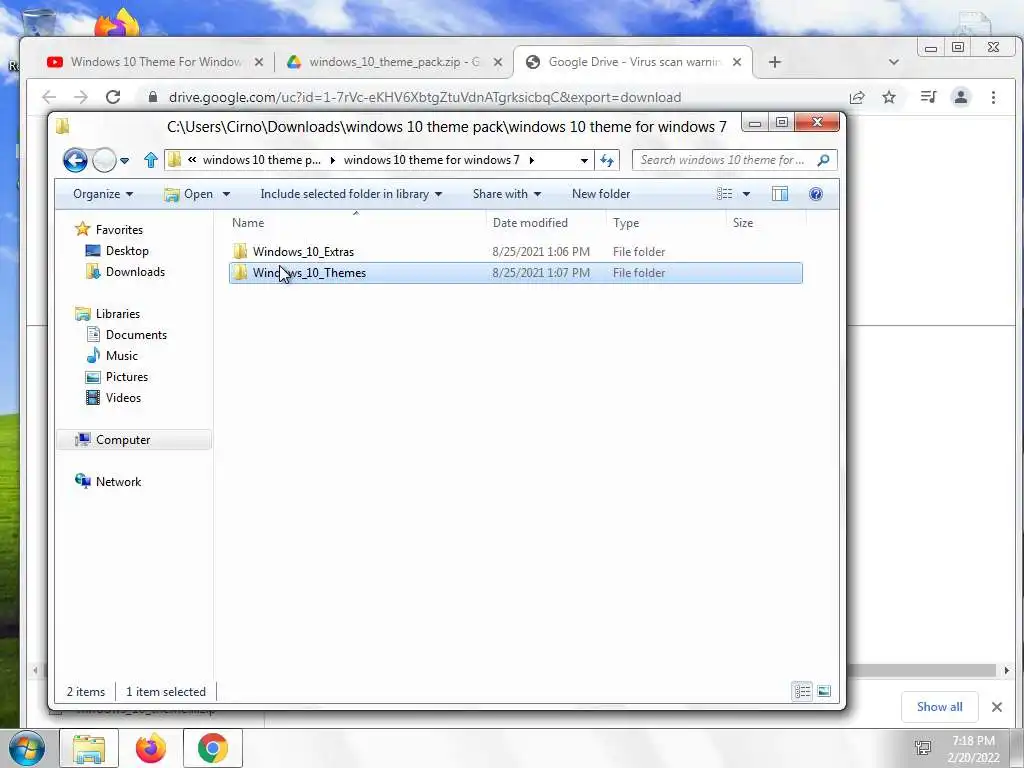Viewport: 1024px width, 768px height.
Task: Click the Explorer Forward arrow button
Action: pos(104,160)
